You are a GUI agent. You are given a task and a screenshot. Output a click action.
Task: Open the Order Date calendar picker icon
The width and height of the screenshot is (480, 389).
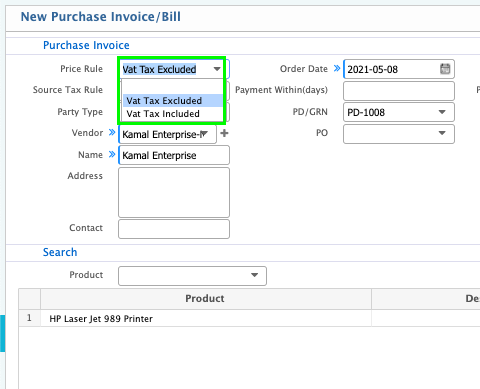coord(445,69)
